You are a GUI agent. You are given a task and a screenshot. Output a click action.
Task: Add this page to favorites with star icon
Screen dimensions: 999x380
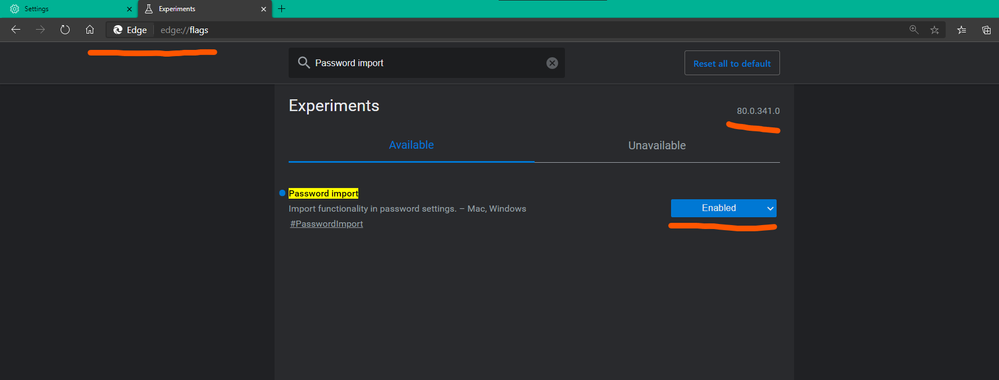point(935,29)
